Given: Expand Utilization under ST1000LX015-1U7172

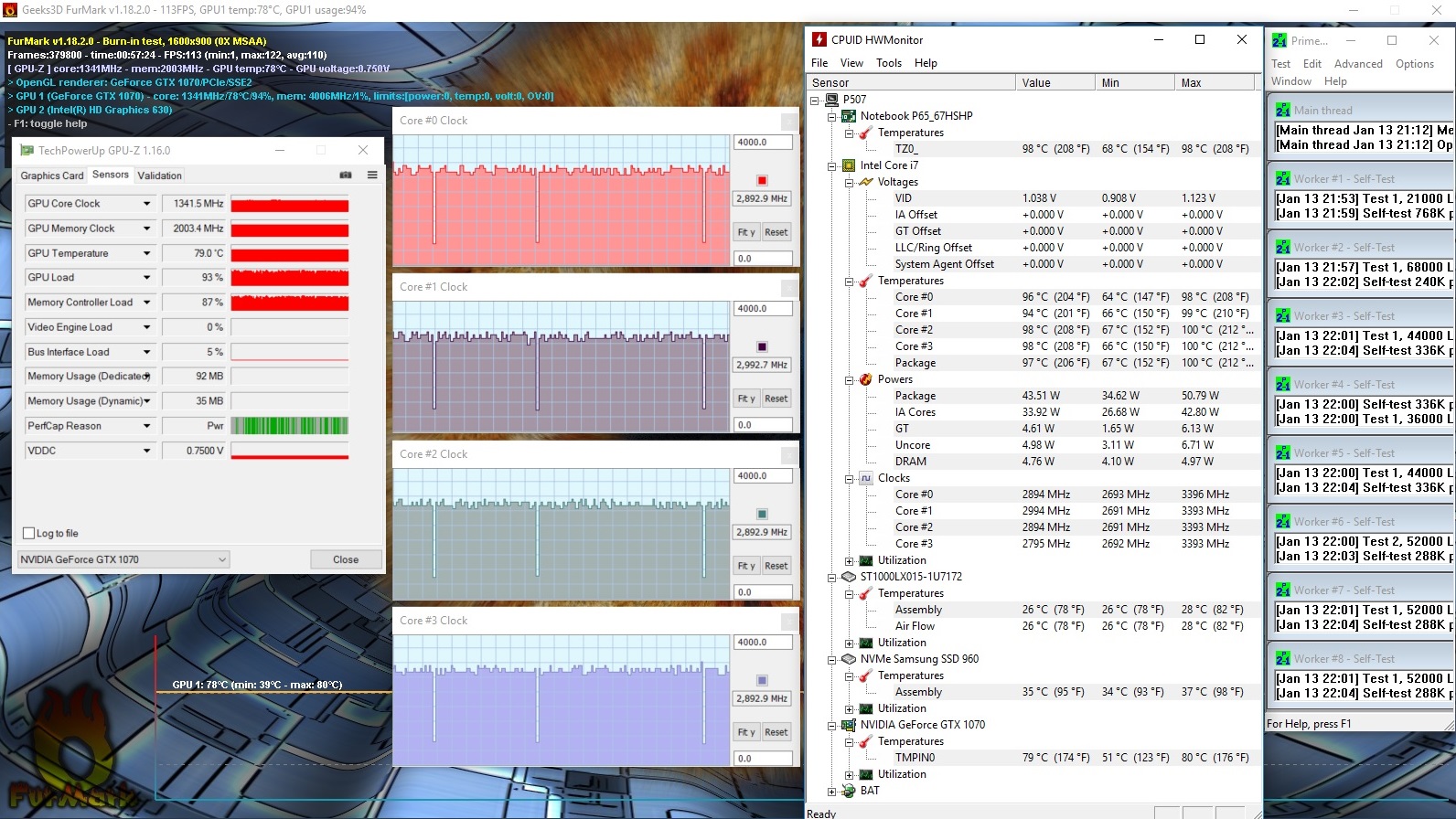Looking at the screenshot, I should [849, 643].
